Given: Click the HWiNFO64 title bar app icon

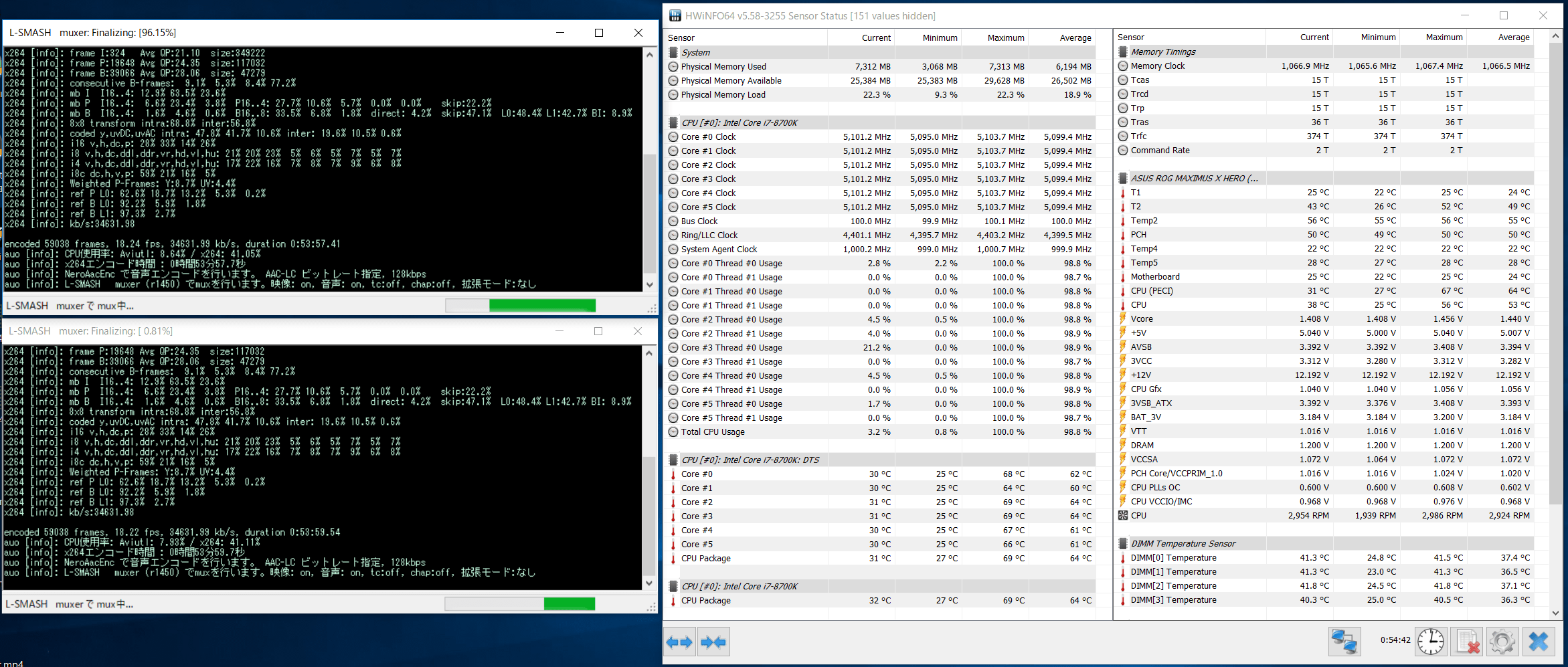Looking at the screenshot, I should coord(675,15).
